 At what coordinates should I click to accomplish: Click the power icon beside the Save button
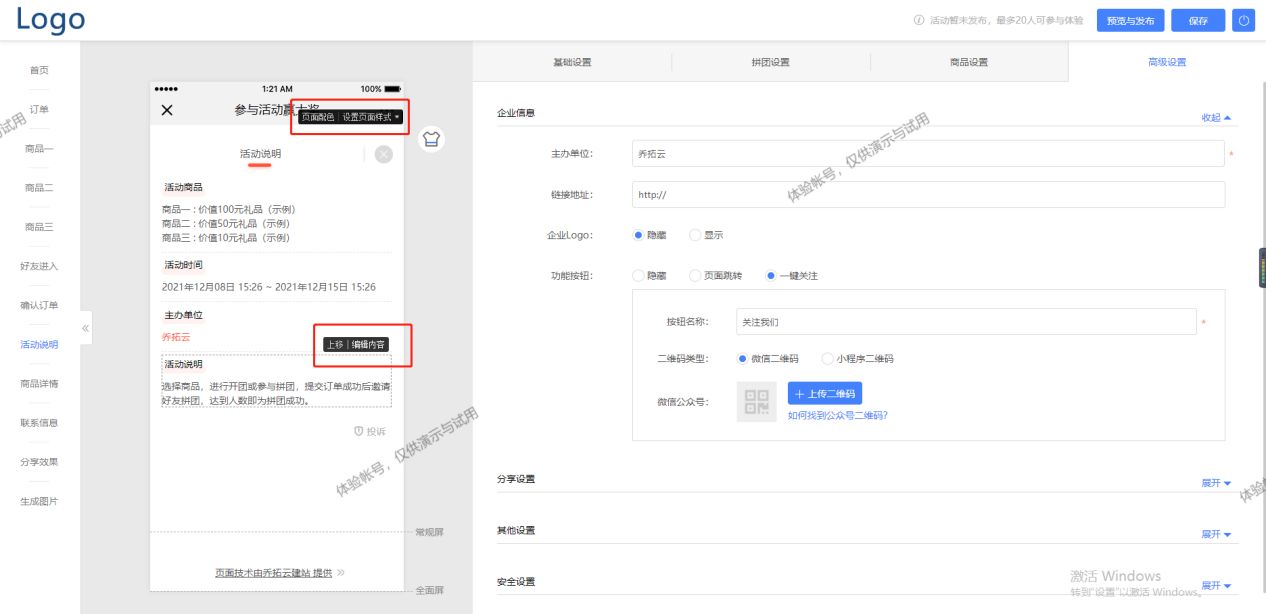[1243, 20]
